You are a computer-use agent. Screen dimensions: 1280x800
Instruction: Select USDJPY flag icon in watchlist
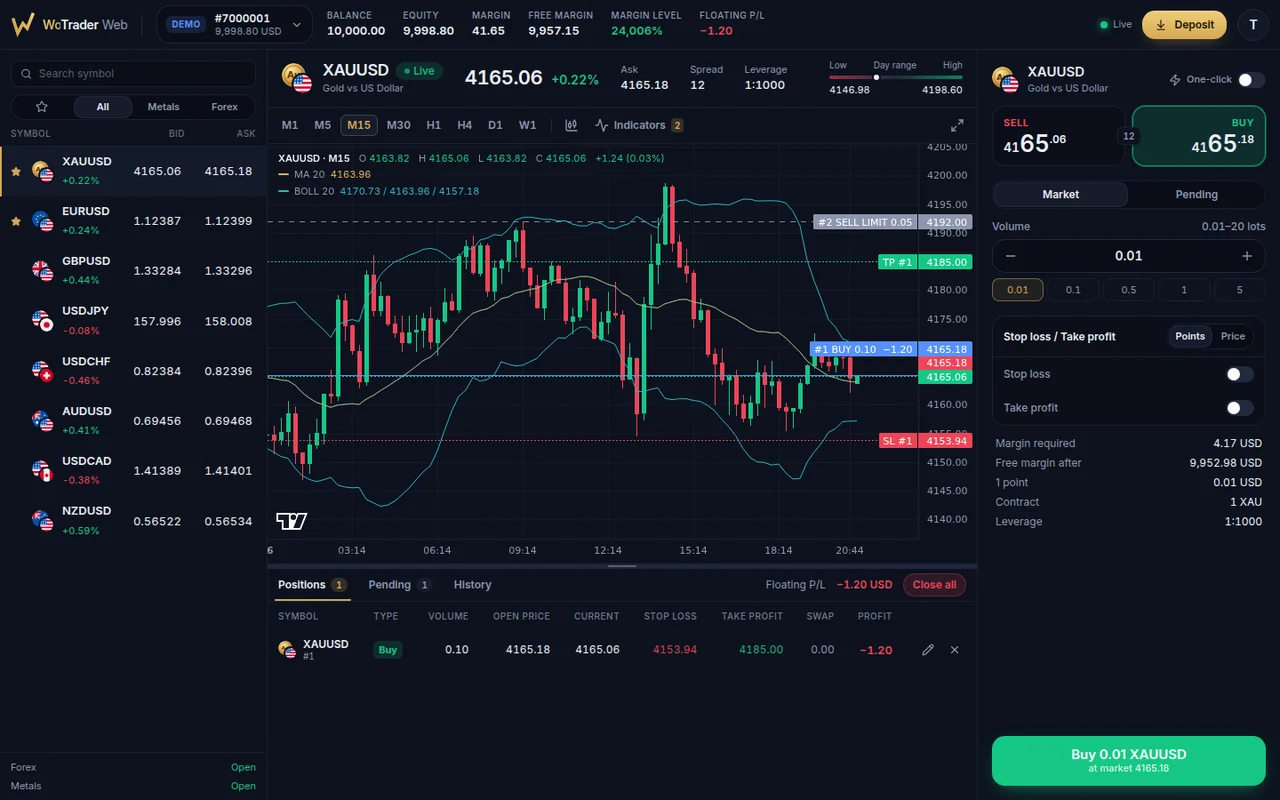[42, 321]
